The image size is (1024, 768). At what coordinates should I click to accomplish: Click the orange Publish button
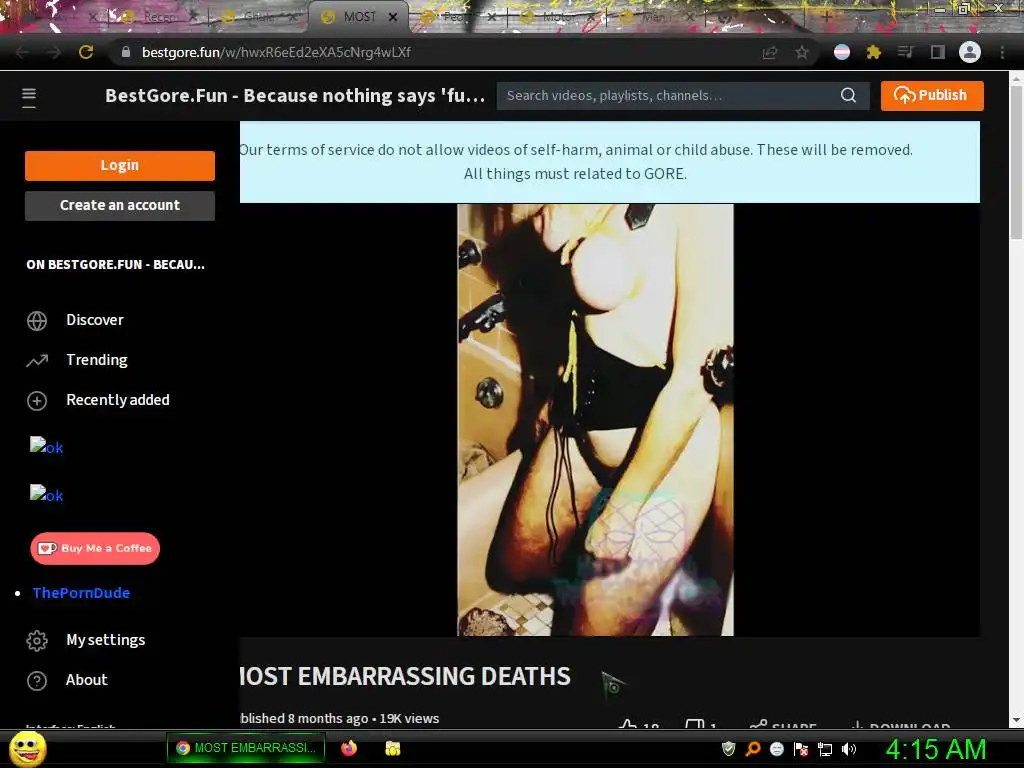pos(932,95)
